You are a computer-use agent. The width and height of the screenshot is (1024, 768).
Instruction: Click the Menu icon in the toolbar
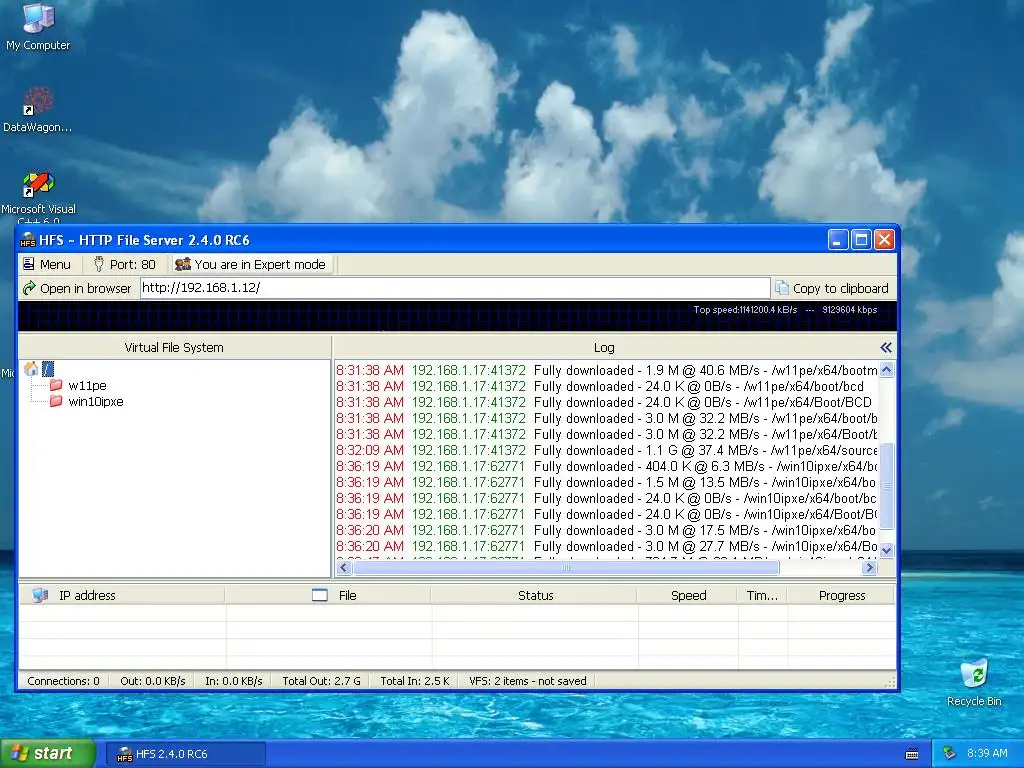(x=29, y=264)
